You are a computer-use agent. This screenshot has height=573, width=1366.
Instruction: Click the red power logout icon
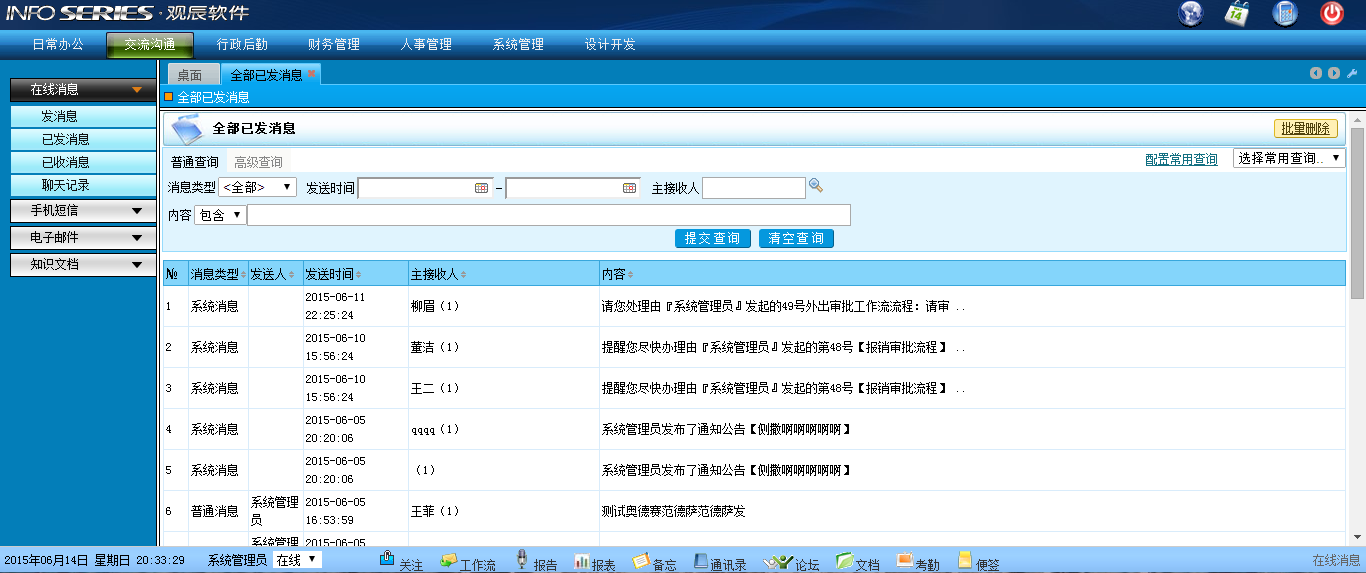(x=1332, y=13)
